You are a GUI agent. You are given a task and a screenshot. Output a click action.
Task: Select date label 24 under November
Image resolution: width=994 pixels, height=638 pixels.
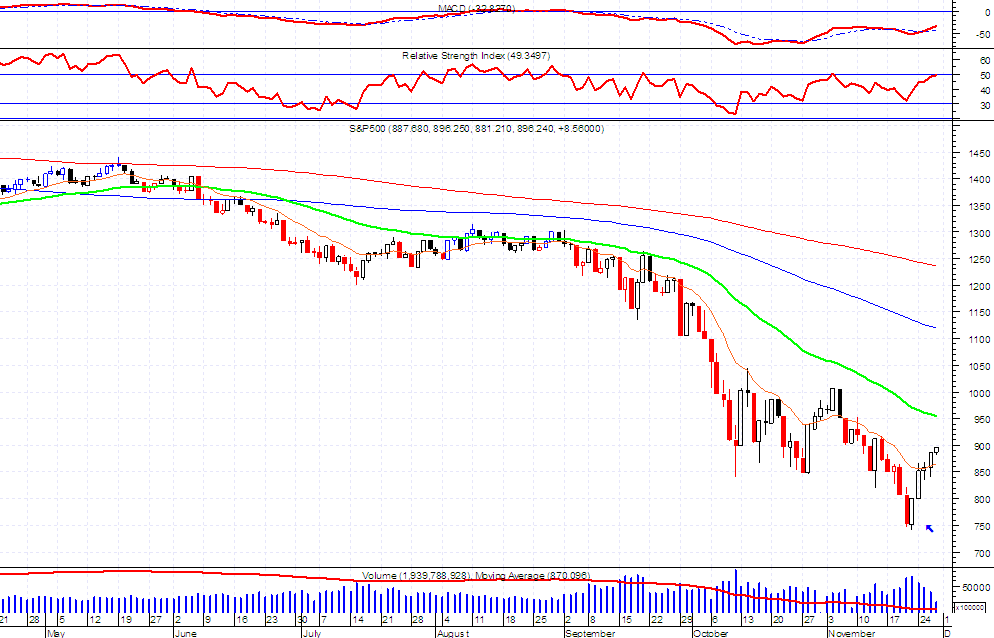tap(926, 620)
